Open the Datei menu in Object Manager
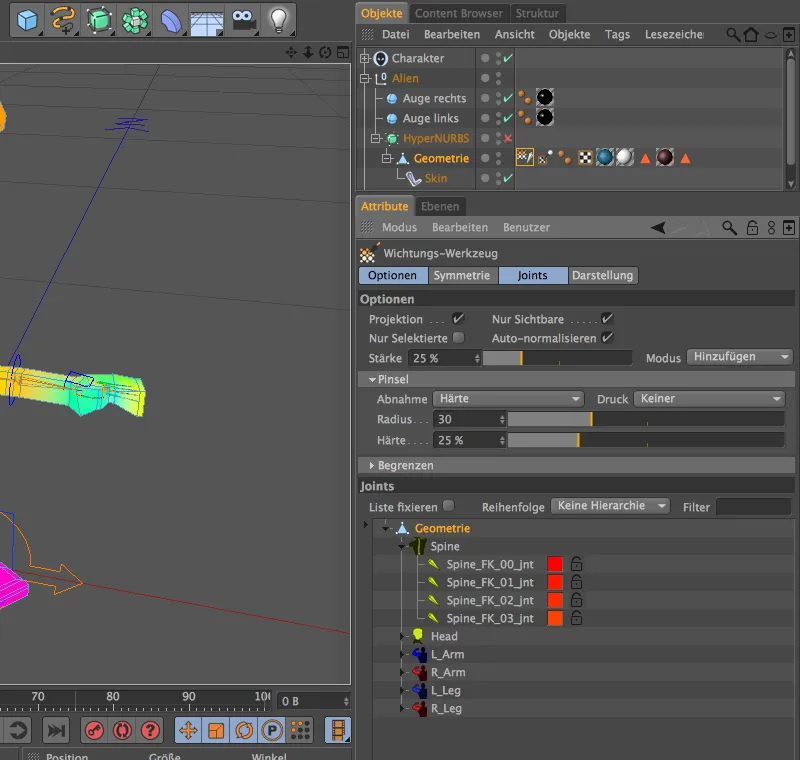800x760 pixels. point(395,34)
